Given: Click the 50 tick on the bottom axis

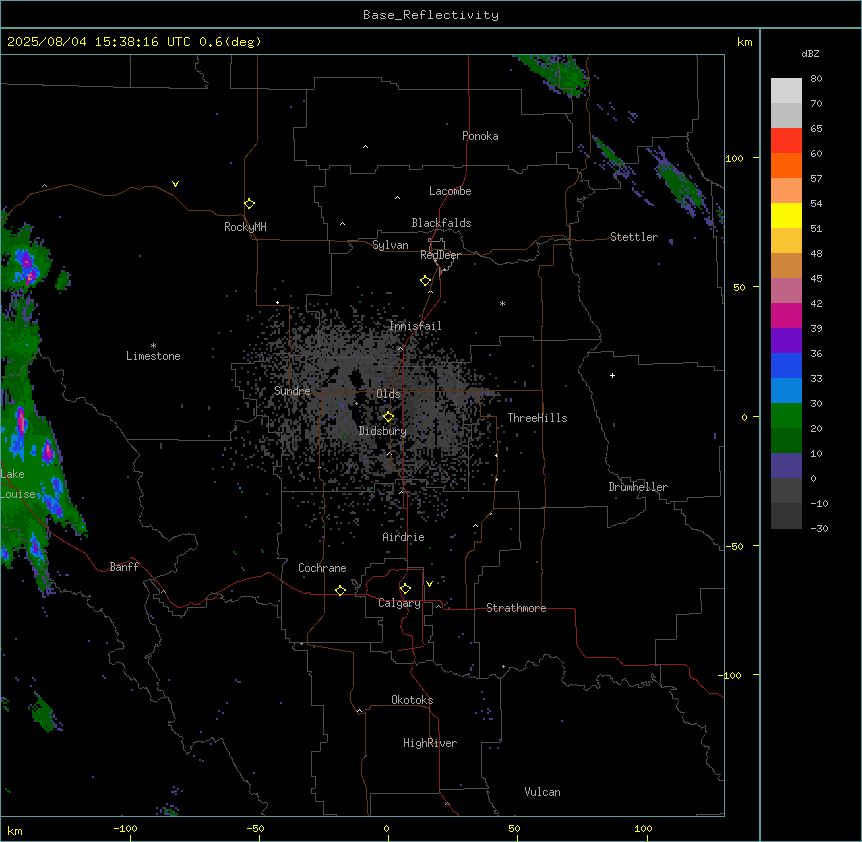Looking at the screenshot, I should [x=514, y=828].
